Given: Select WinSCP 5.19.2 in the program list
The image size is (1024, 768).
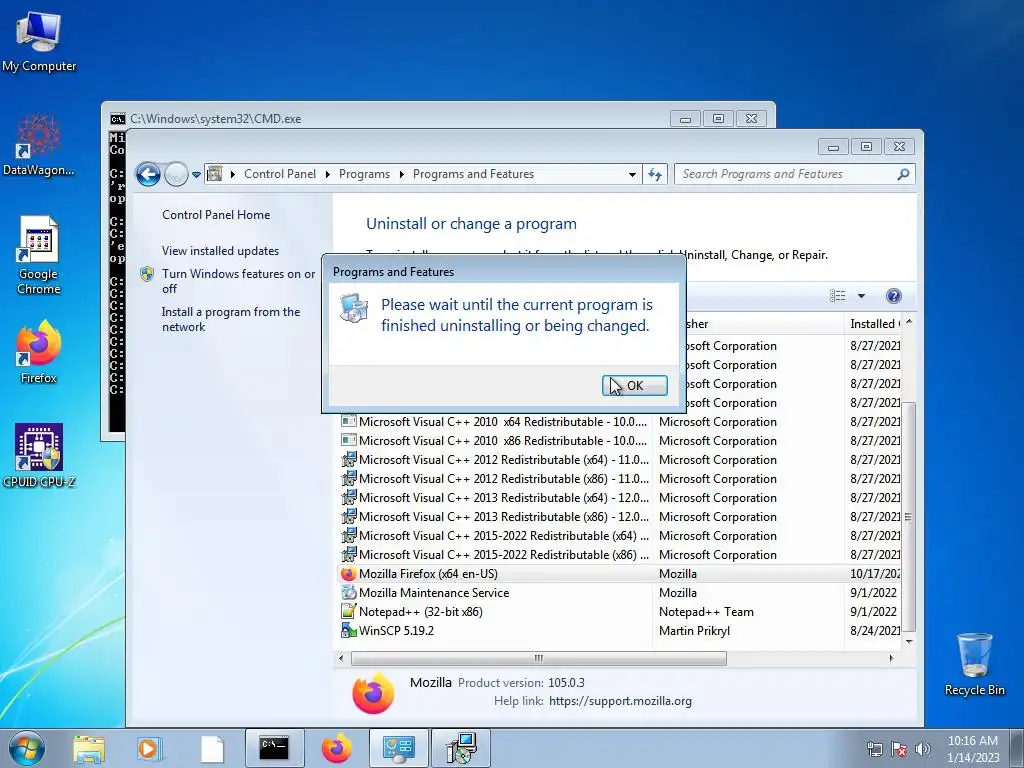Looking at the screenshot, I should tap(619, 631).
